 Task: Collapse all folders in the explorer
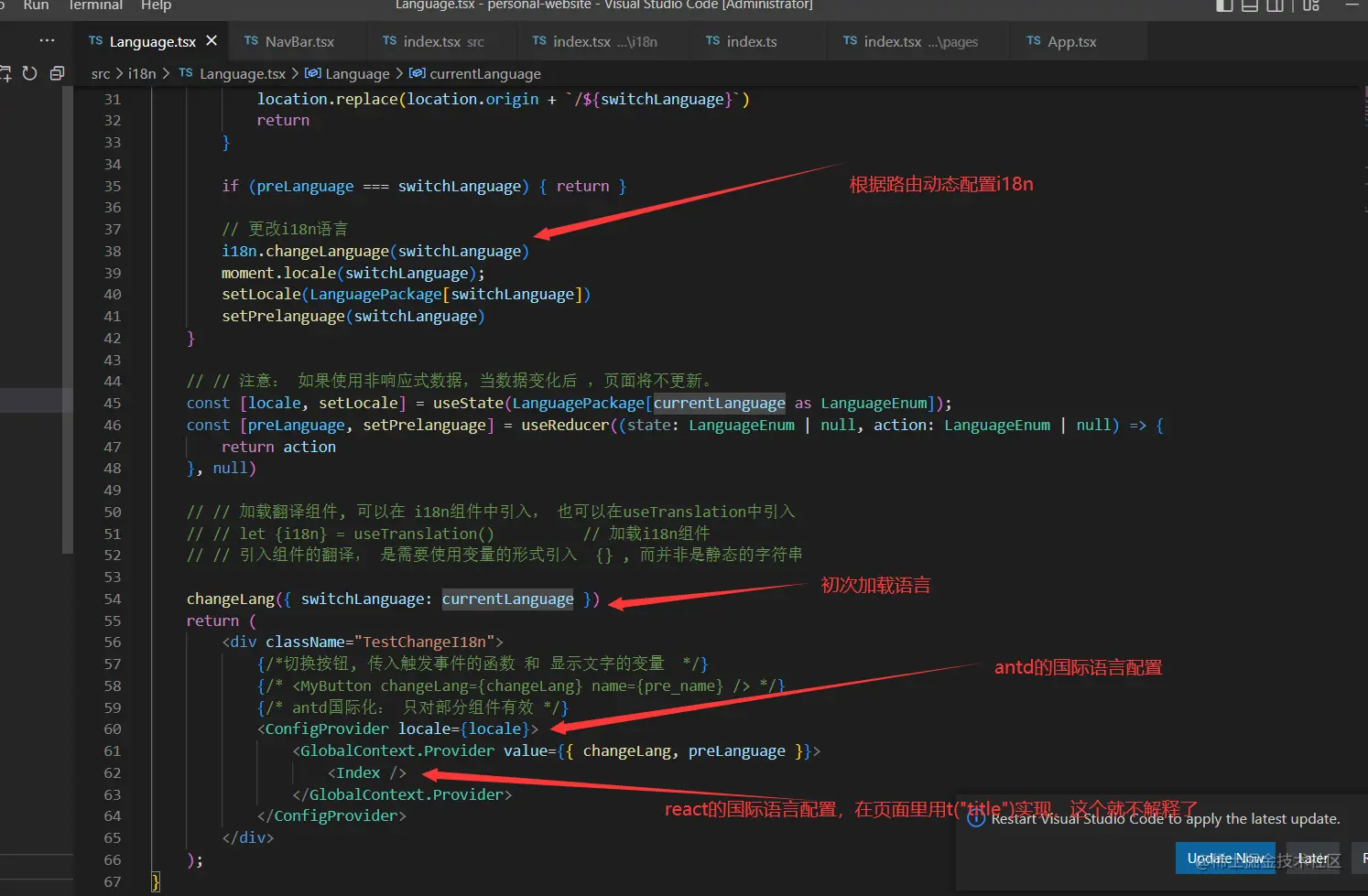coord(57,73)
